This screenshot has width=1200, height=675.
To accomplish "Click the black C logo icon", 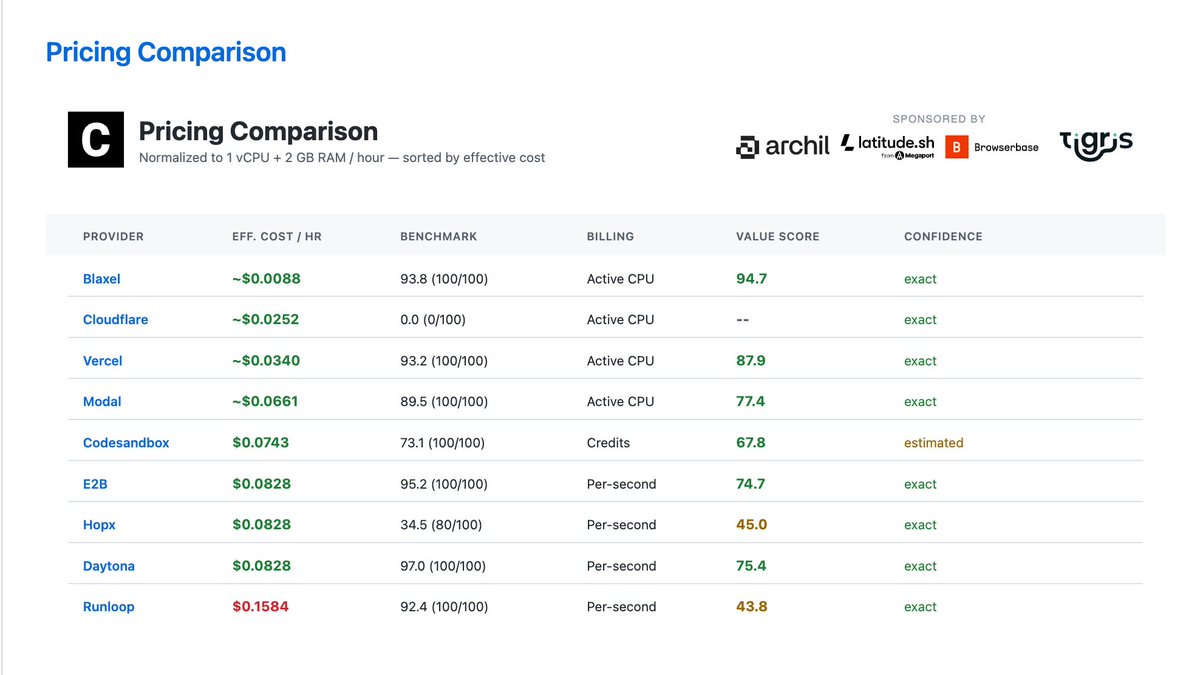I will tap(96, 140).
